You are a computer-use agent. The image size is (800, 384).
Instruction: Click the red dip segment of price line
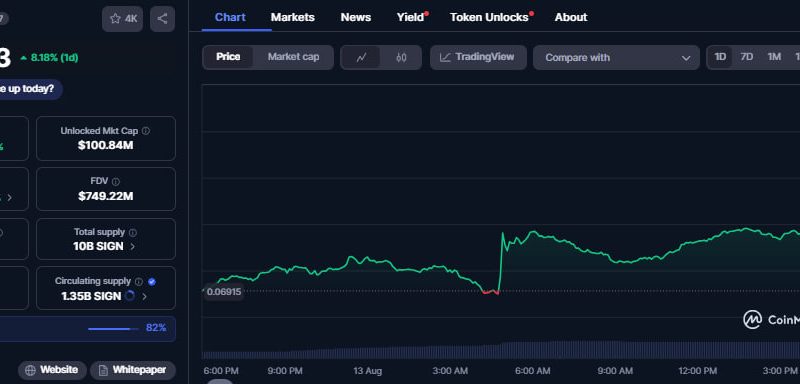coord(490,293)
